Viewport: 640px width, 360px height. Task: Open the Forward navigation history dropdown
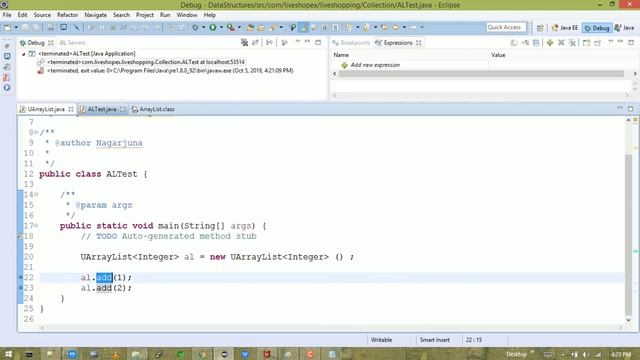coord(422,27)
